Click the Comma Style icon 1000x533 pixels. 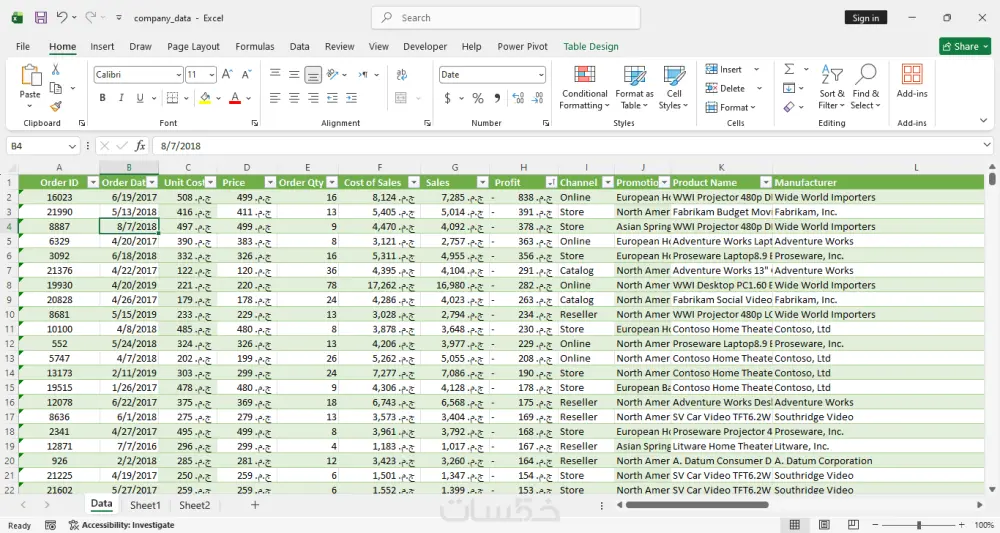point(497,98)
